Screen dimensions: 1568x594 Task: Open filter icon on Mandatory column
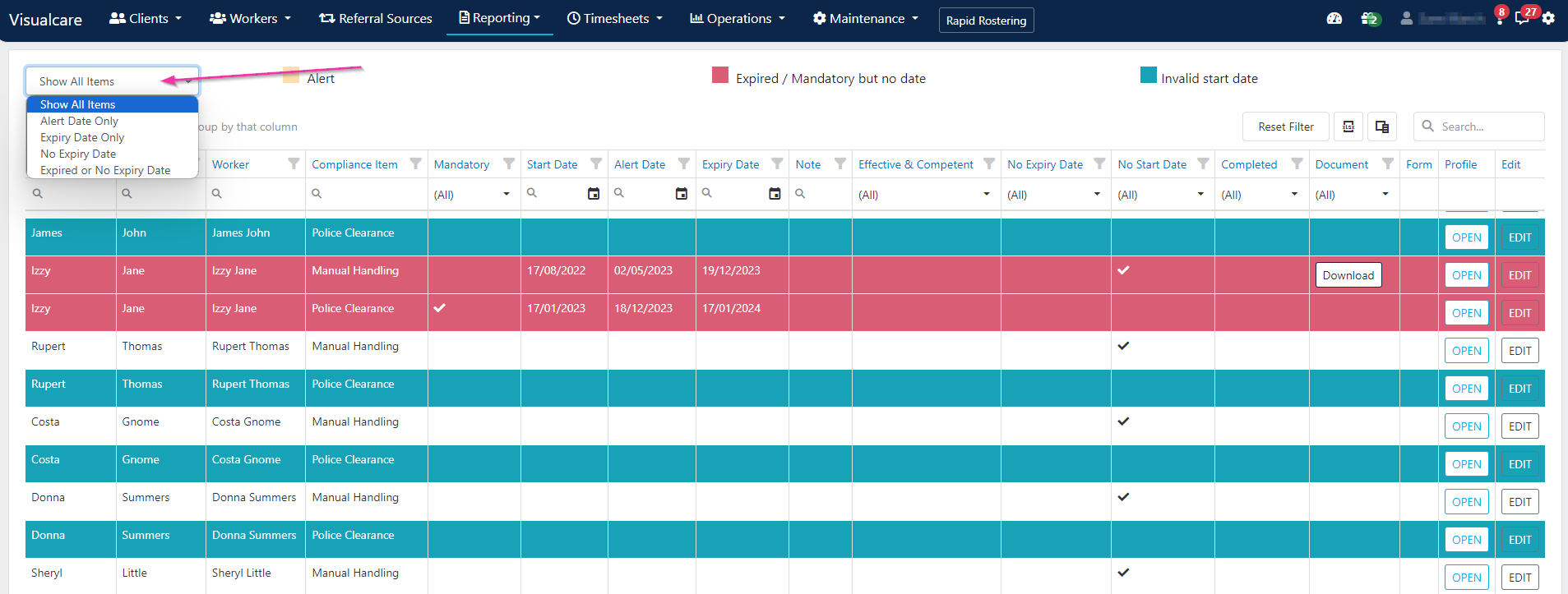[509, 164]
